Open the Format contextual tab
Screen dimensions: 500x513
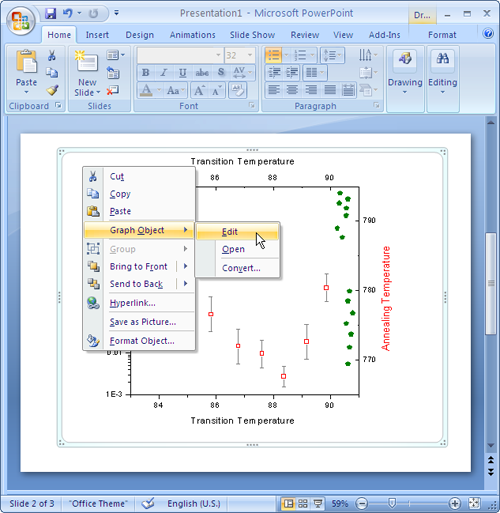(442, 35)
